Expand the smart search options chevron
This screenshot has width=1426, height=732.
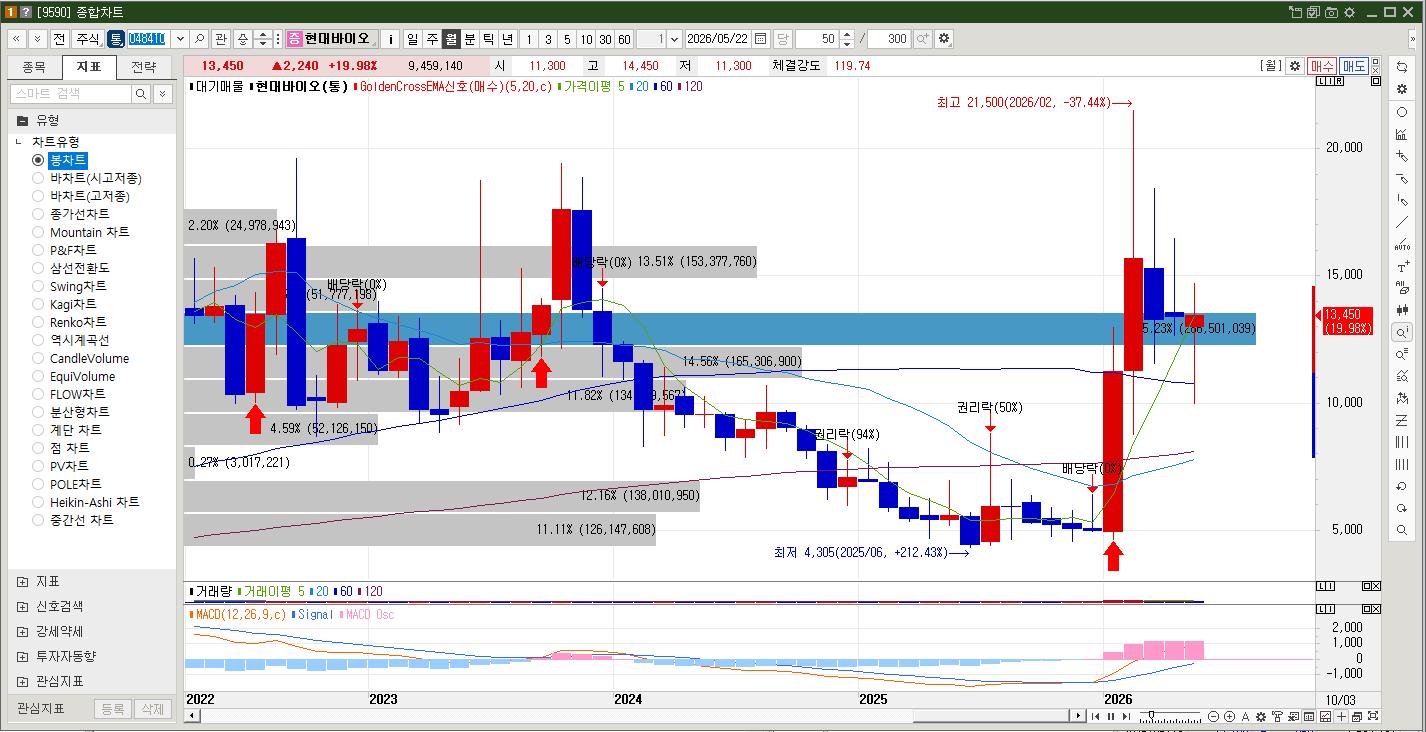click(163, 93)
